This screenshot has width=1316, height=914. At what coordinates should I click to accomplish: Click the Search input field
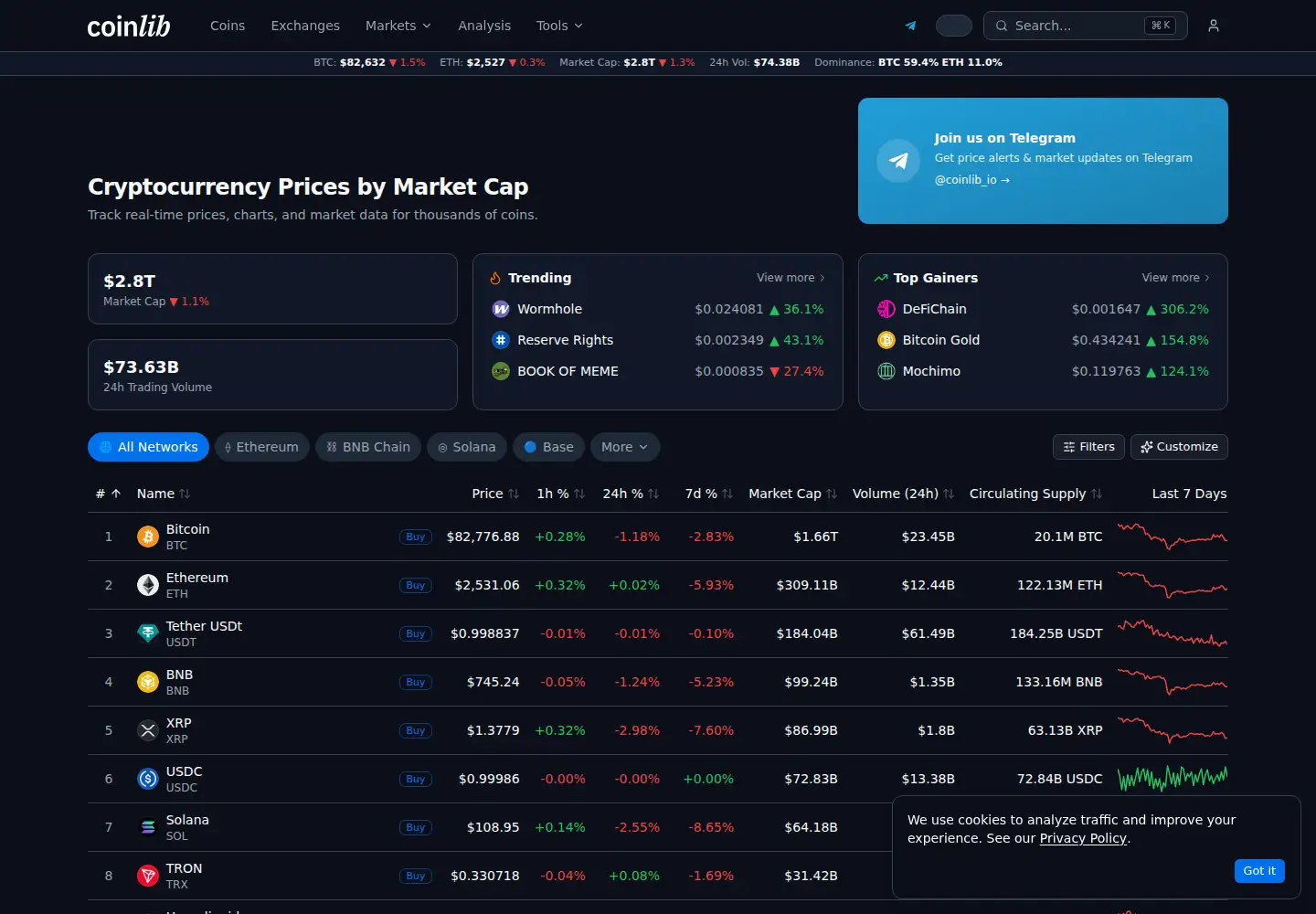1086,26
